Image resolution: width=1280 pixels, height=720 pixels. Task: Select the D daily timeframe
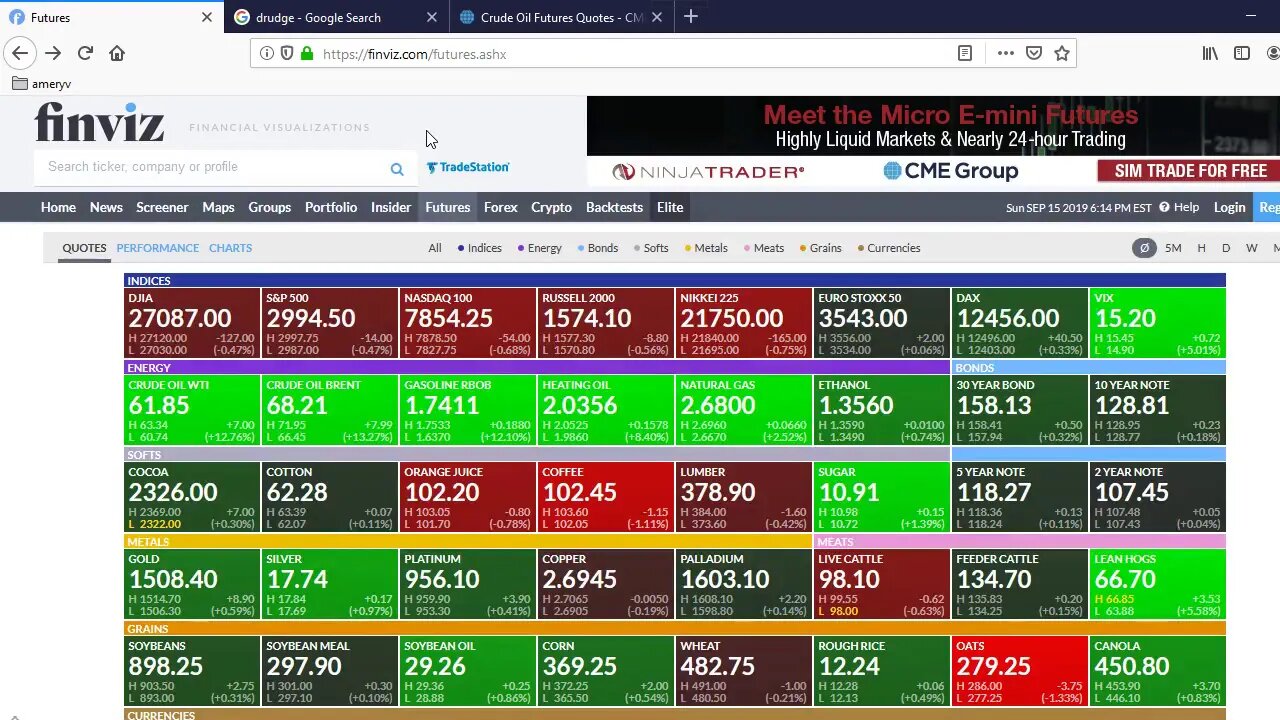(x=1226, y=248)
